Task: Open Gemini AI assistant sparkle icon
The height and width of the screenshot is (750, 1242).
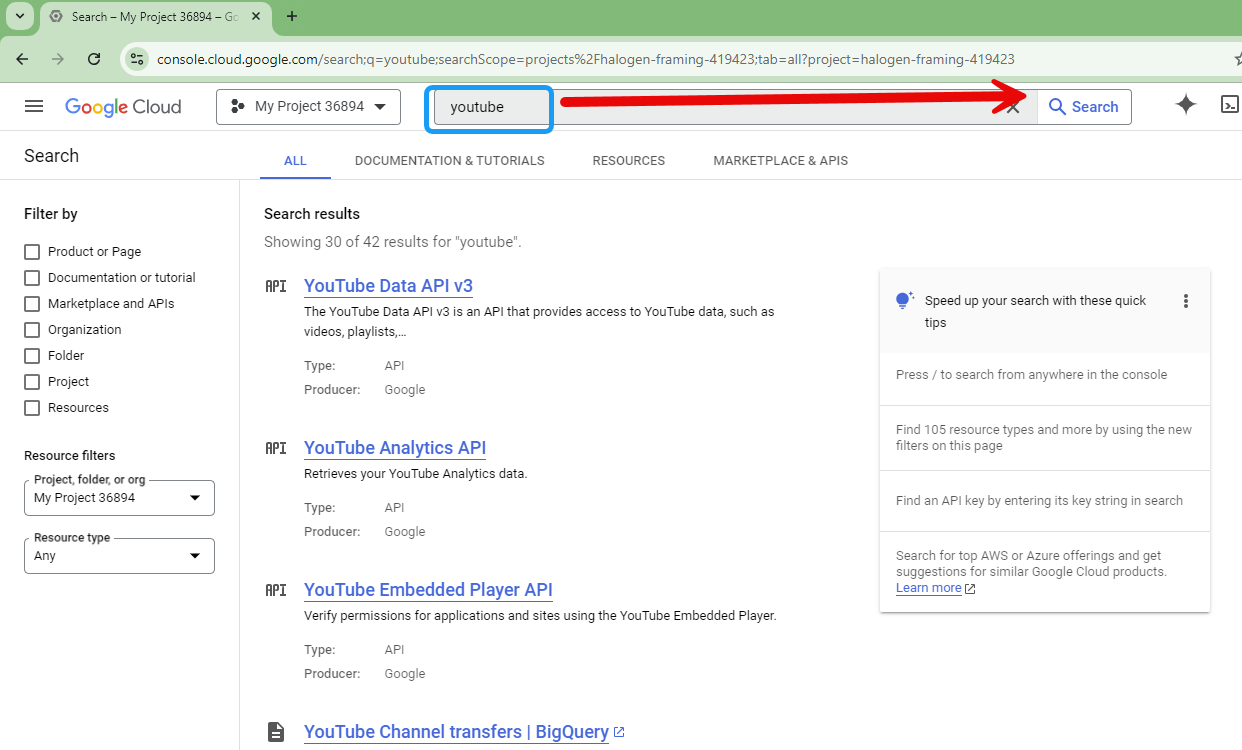Action: pyautogui.click(x=1186, y=105)
